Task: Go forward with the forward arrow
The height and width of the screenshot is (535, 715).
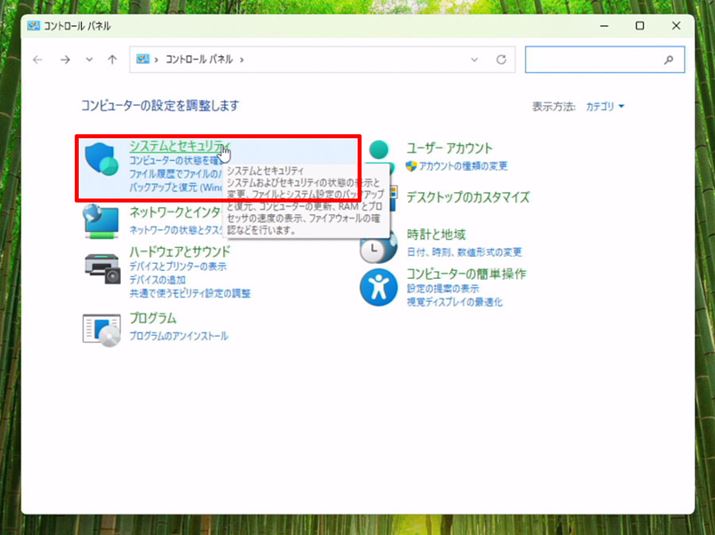Action: [65, 59]
